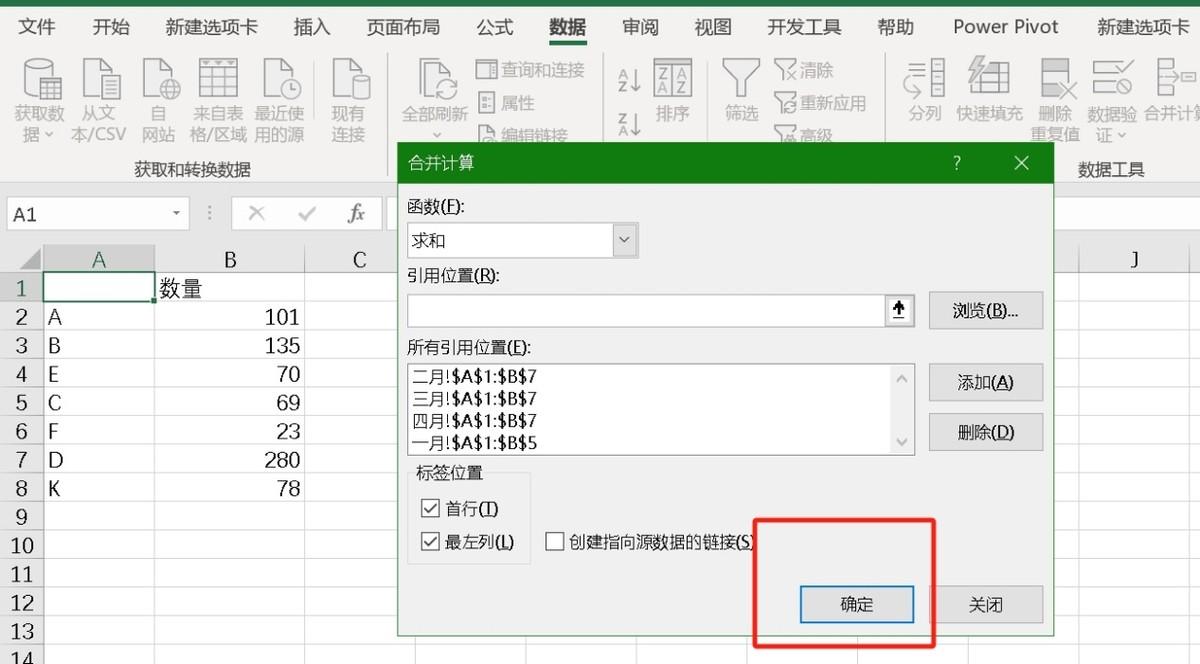The image size is (1200, 664).
Task: Click the 关闭 (Close) button
Action: (986, 605)
